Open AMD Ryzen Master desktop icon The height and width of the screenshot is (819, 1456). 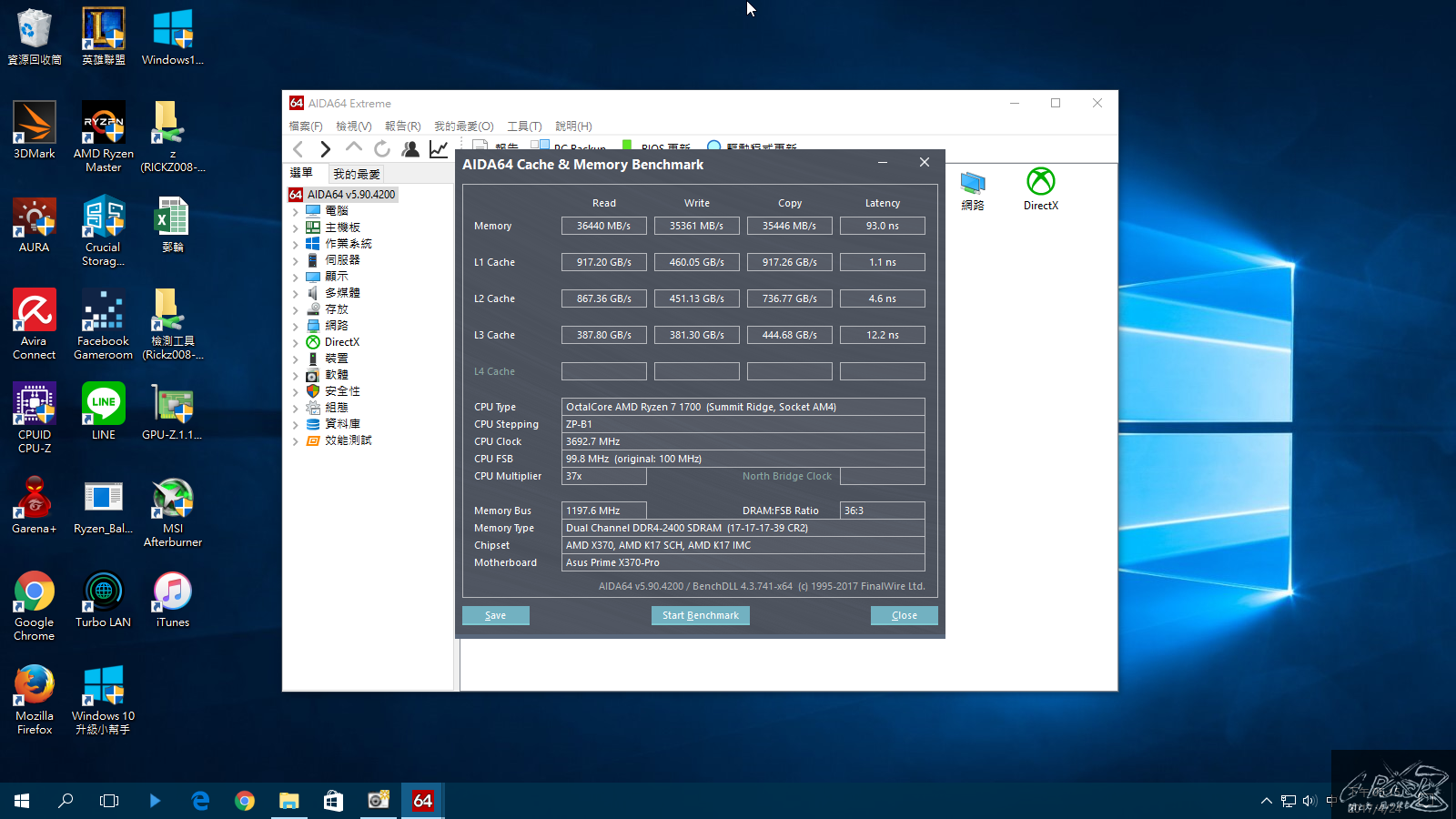104,136
